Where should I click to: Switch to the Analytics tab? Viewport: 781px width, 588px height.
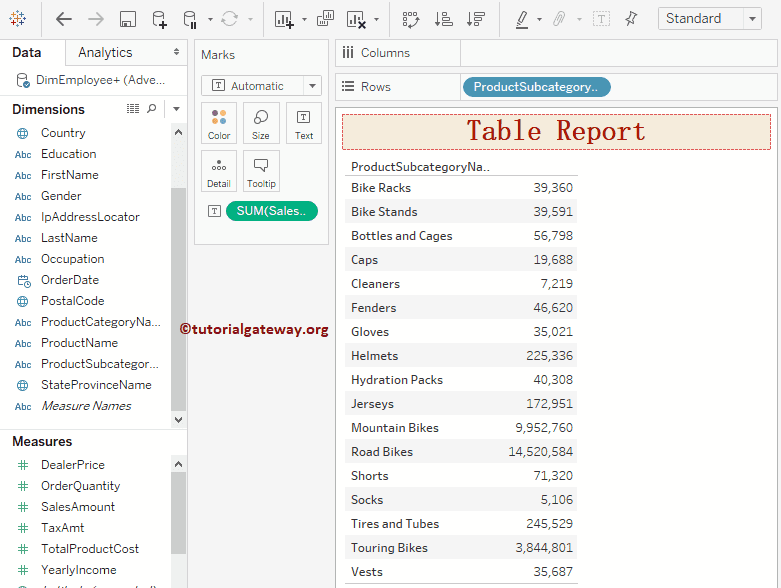click(105, 52)
